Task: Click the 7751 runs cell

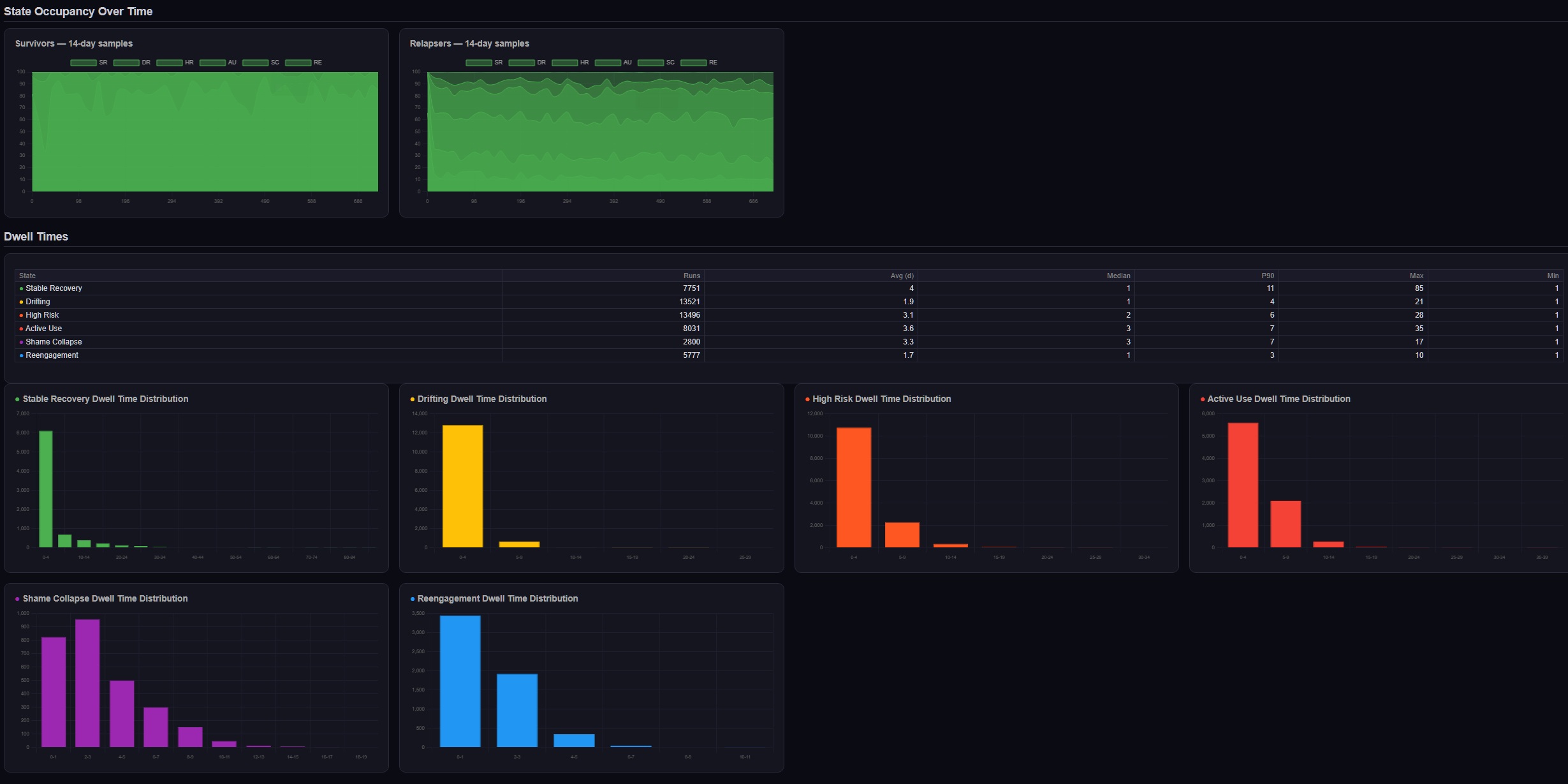Action: pos(603,288)
